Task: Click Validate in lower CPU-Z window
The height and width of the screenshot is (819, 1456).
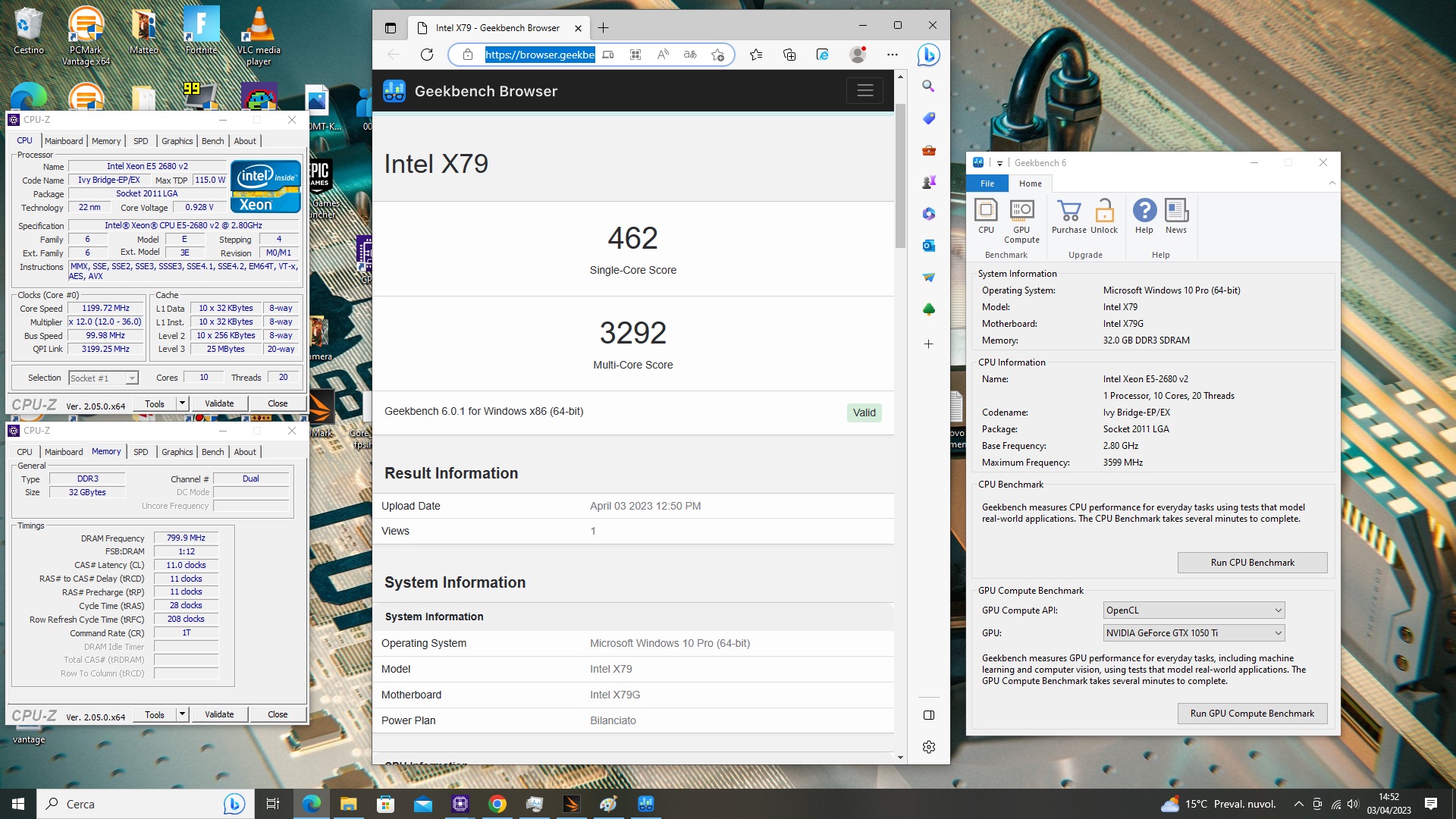Action: 219,714
